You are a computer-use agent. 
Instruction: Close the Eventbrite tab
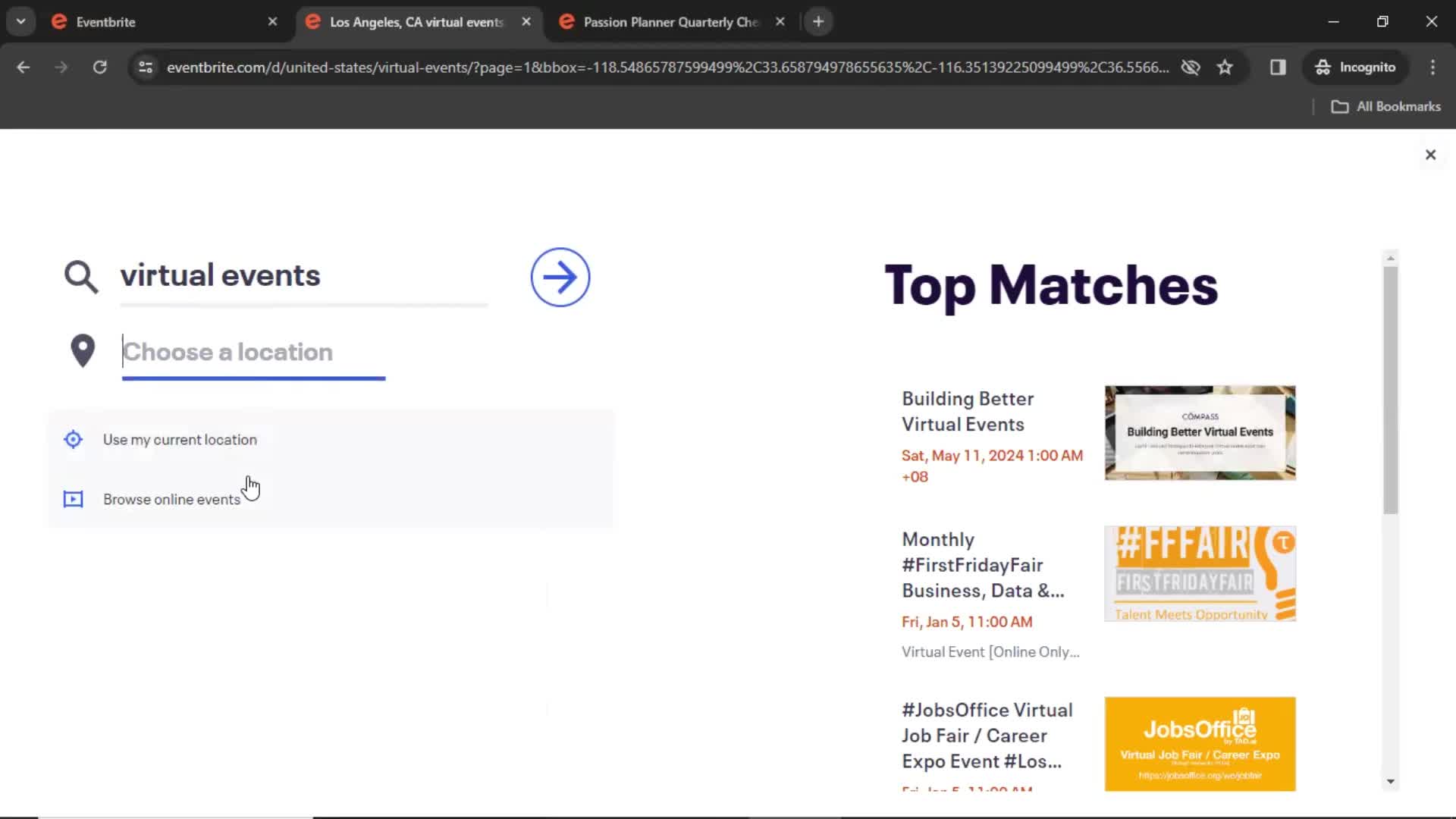pyautogui.click(x=272, y=22)
